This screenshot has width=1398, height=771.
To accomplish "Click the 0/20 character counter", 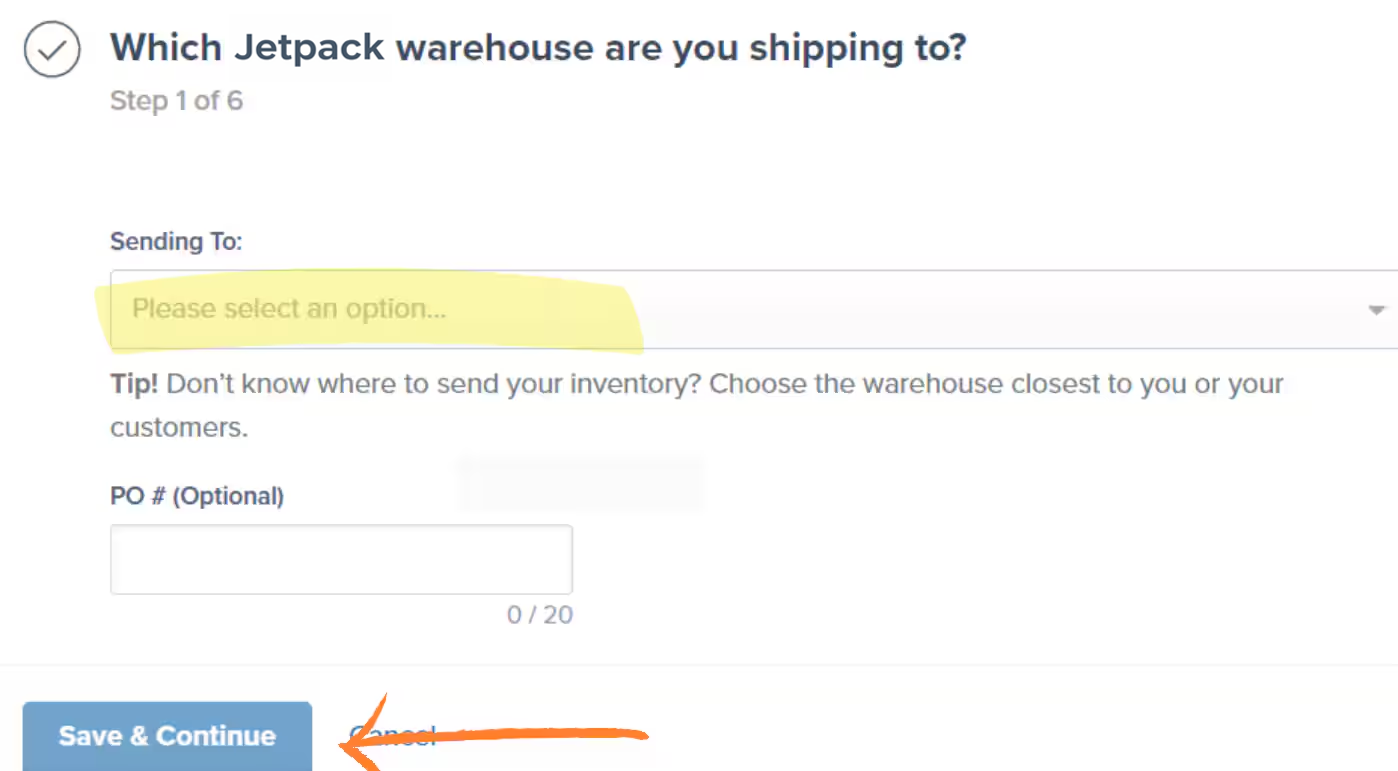I will pos(540,615).
